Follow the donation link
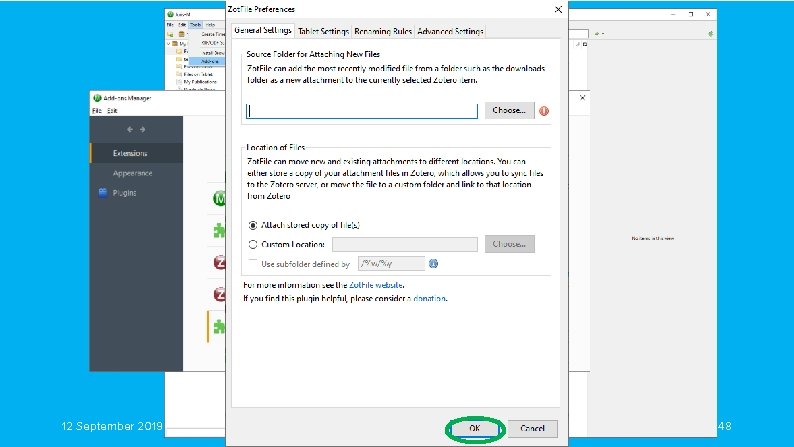The image size is (794, 447). point(429,298)
